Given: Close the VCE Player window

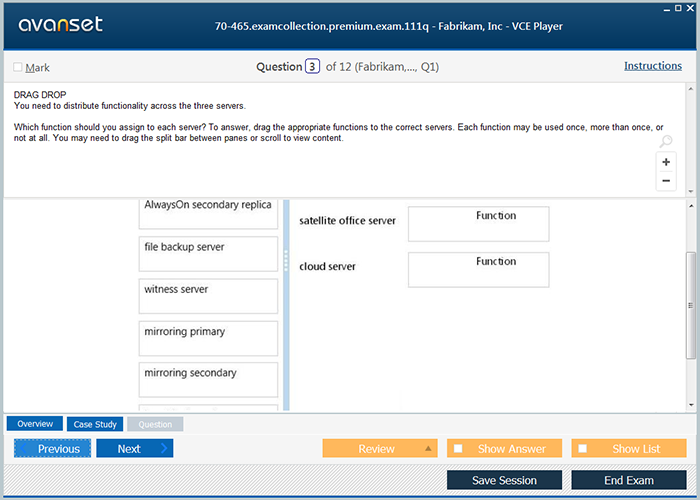Looking at the screenshot, I should (x=690, y=8).
